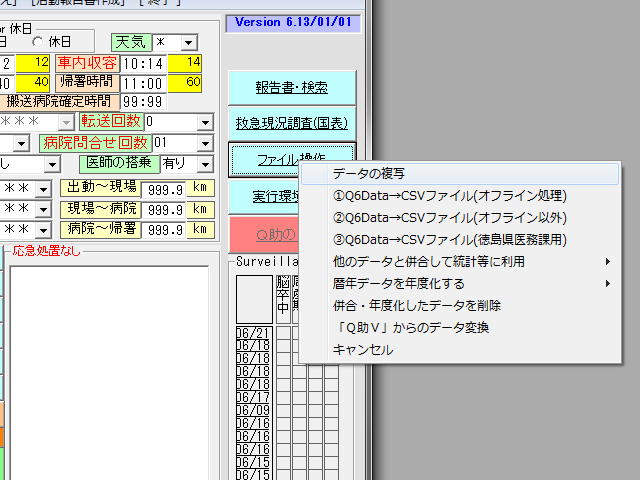Click キャンセル in the context menu
Viewport: 640px width, 480px height.
362,350
